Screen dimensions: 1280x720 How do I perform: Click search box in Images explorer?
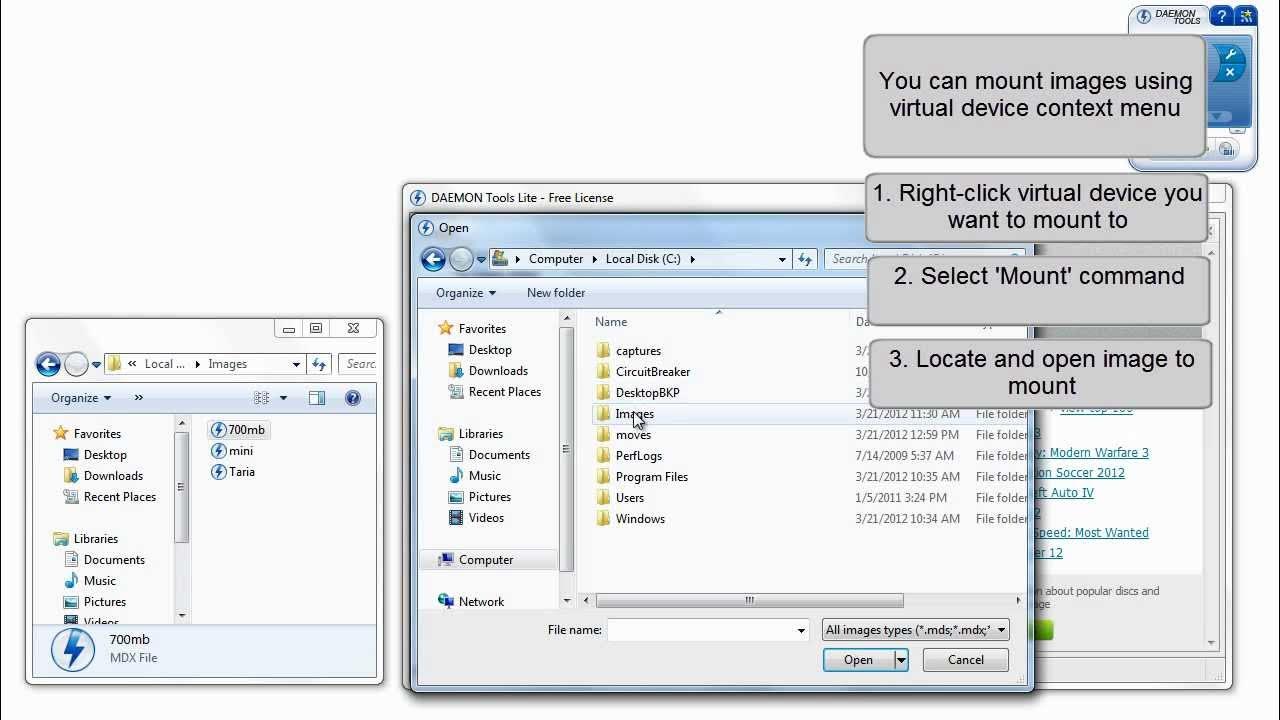pos(358,364)
